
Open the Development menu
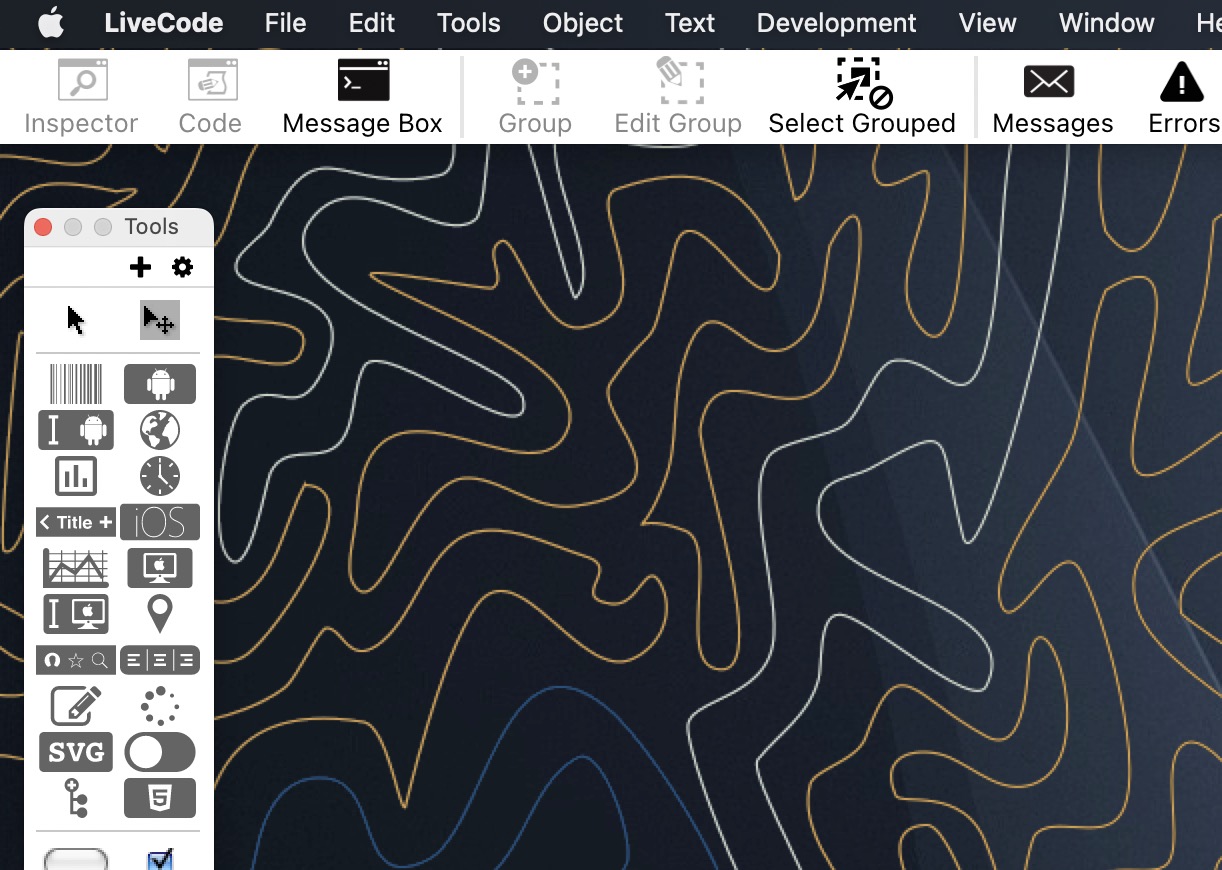836,23
